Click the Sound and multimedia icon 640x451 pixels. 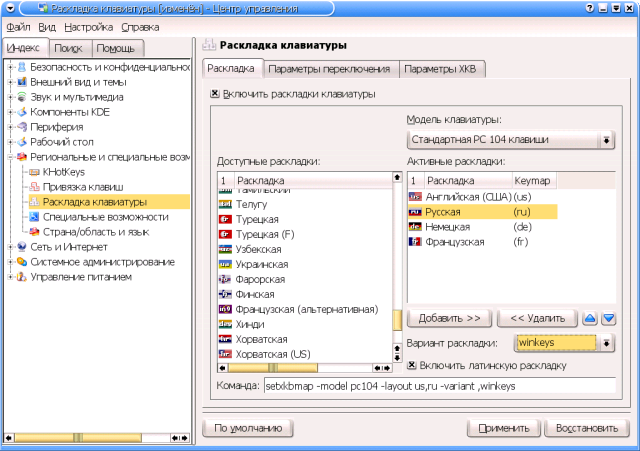click(x=21, y=97)
